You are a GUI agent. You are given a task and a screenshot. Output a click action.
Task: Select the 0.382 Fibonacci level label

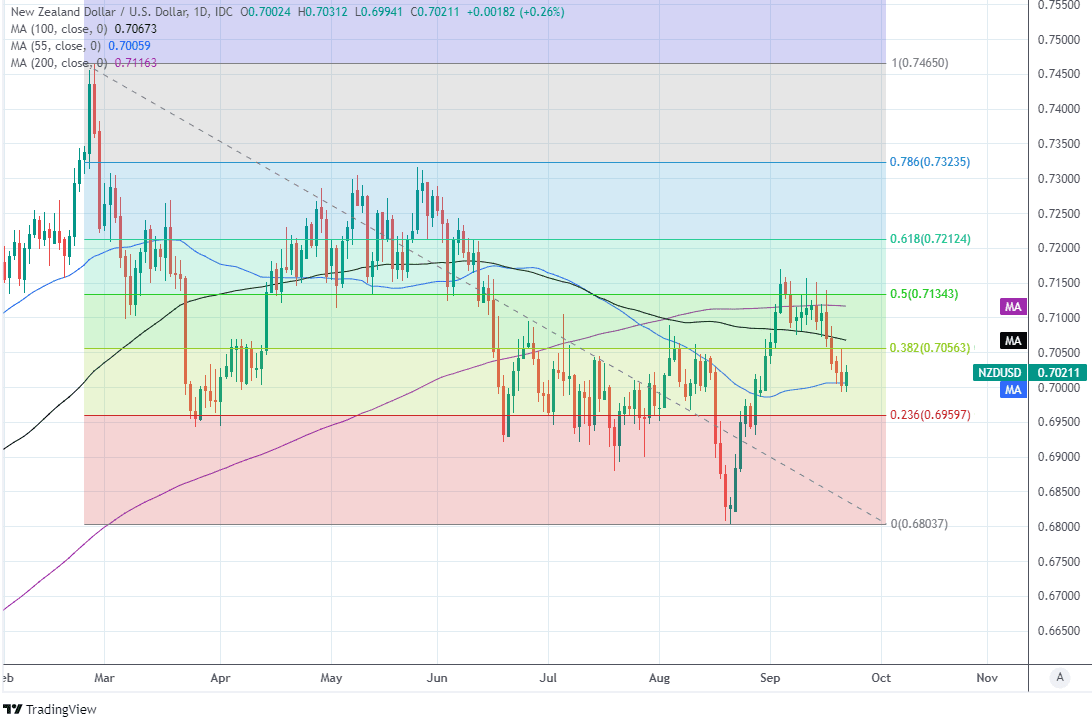pyautogui.click(x=930, y=348)
